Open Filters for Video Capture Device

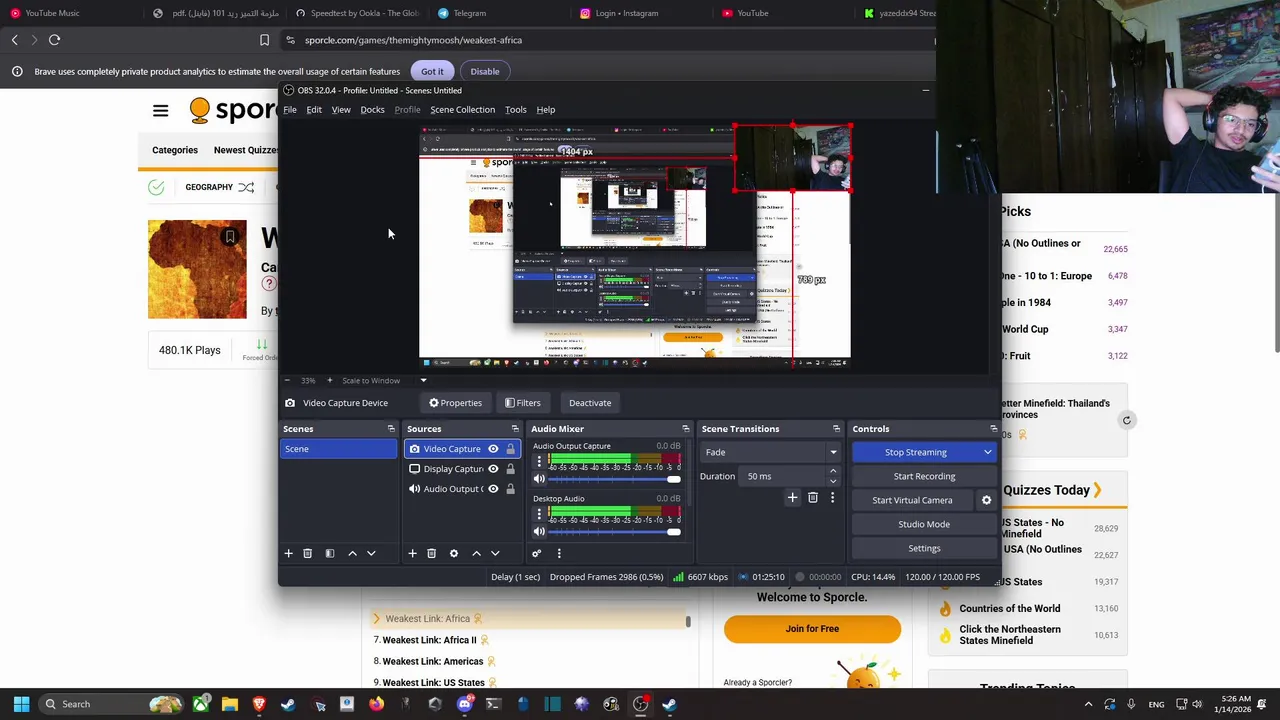[x=522, y=403]
